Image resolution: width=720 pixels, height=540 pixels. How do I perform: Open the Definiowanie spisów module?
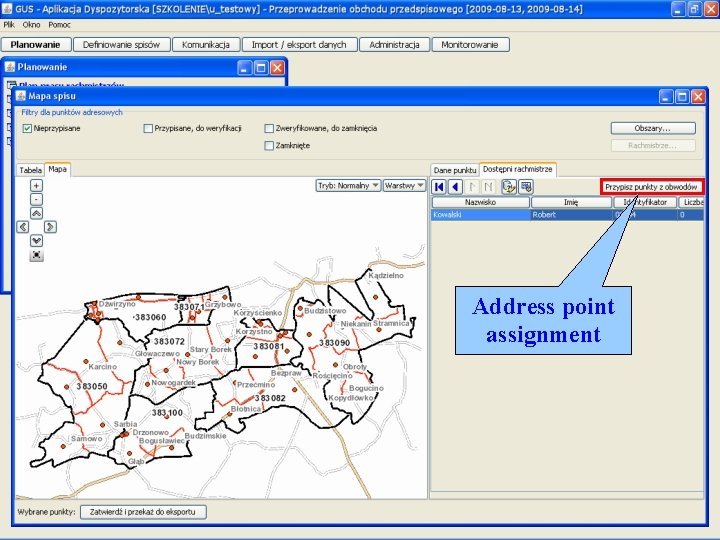pos(122,45)
